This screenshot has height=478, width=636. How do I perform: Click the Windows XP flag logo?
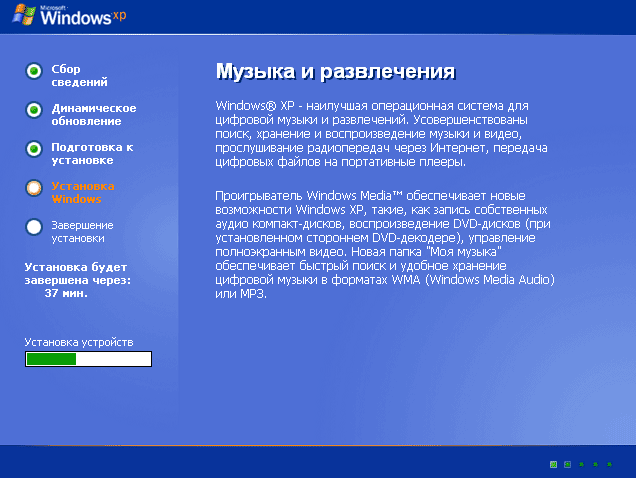(24, 15)
